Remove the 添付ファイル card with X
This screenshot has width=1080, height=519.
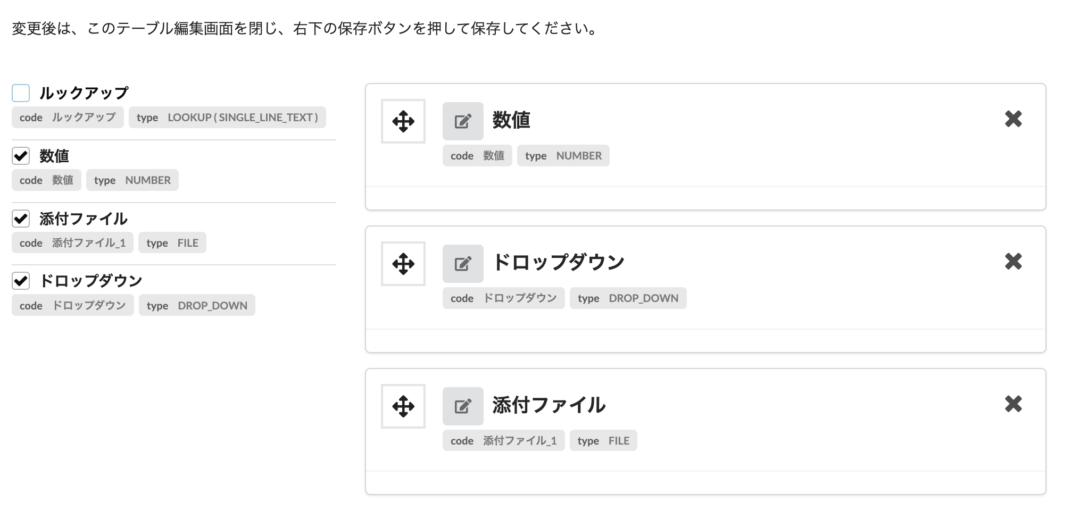1013,403
